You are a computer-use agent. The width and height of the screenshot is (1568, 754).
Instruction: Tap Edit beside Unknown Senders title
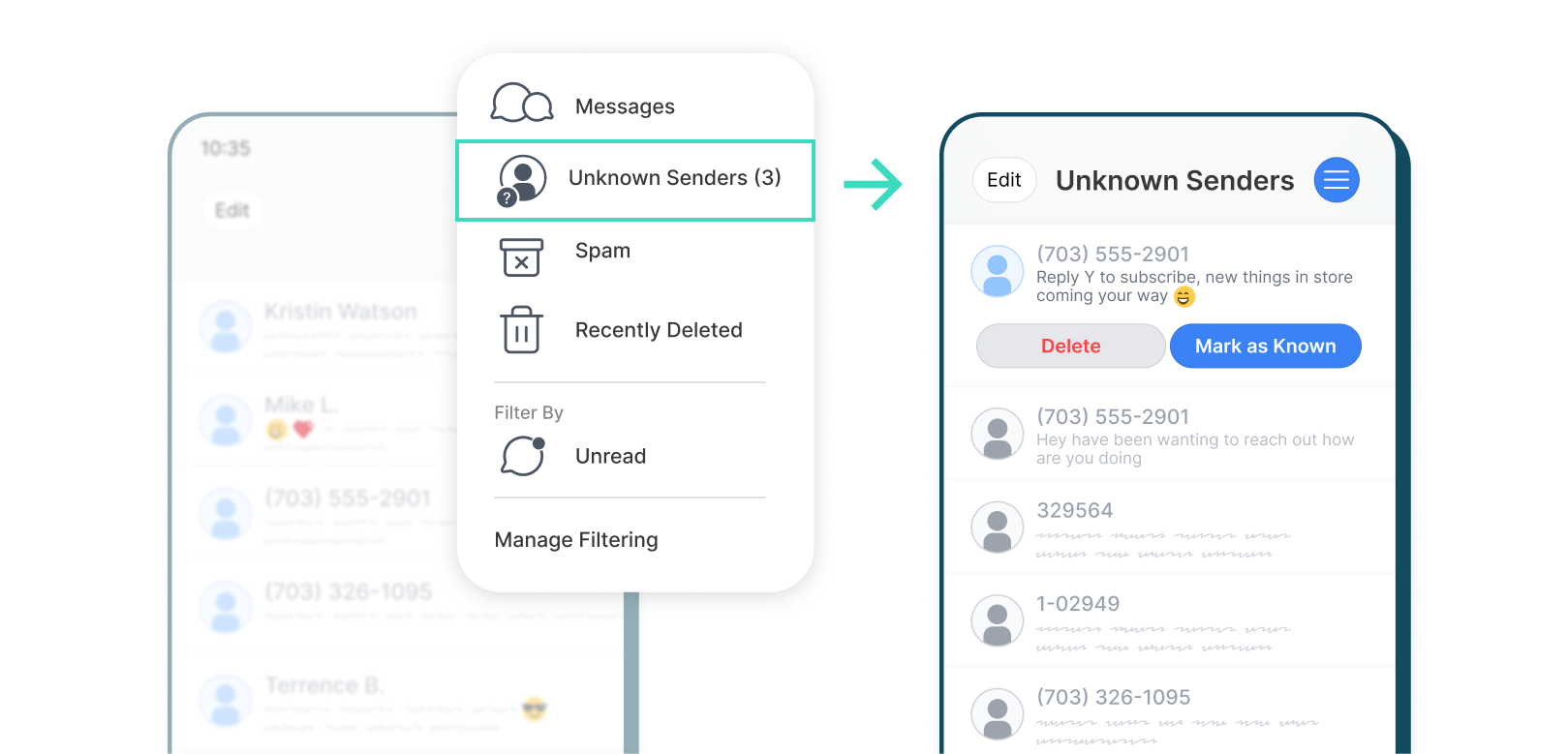(1003, 180)
